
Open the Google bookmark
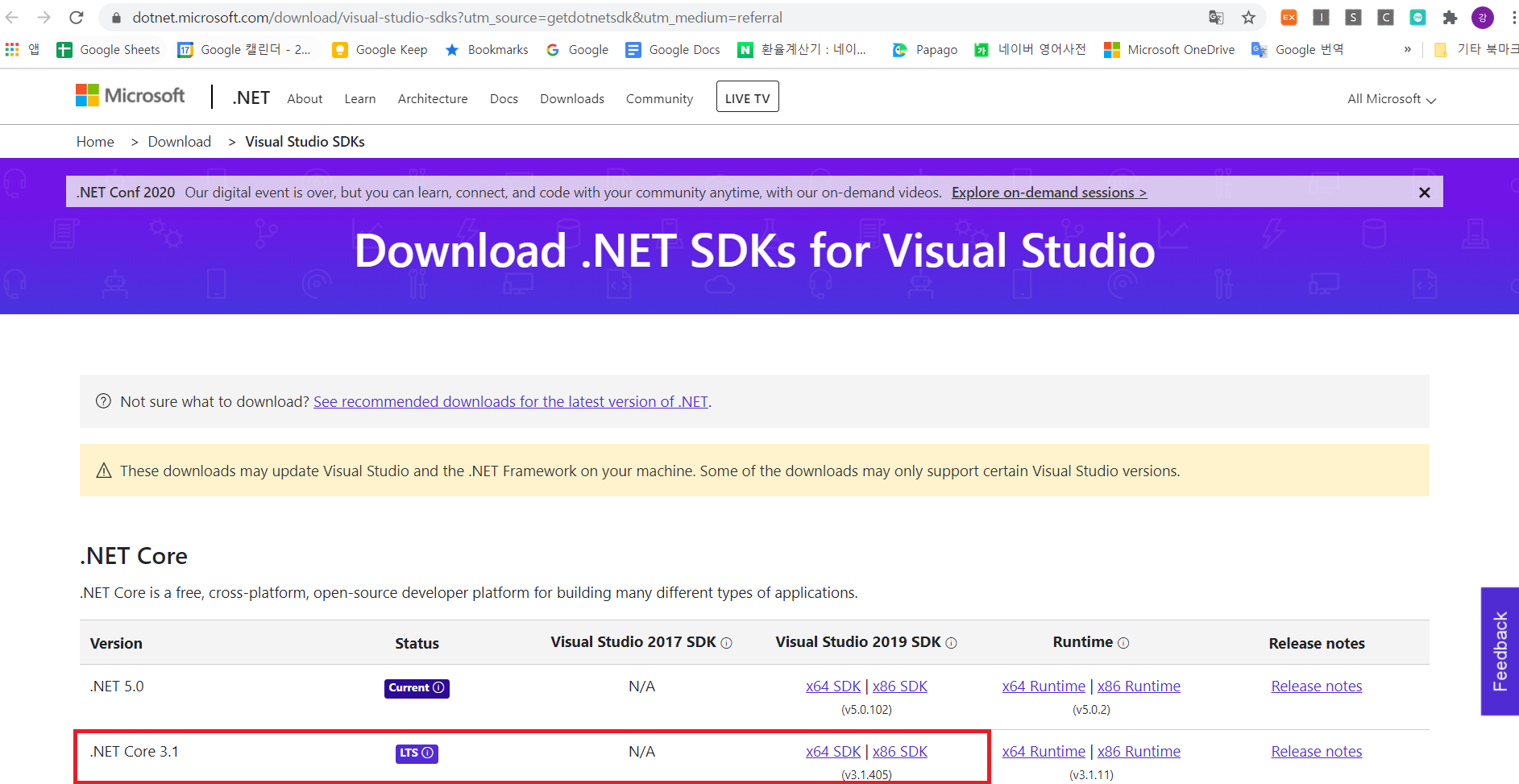(x=577, y=49)
